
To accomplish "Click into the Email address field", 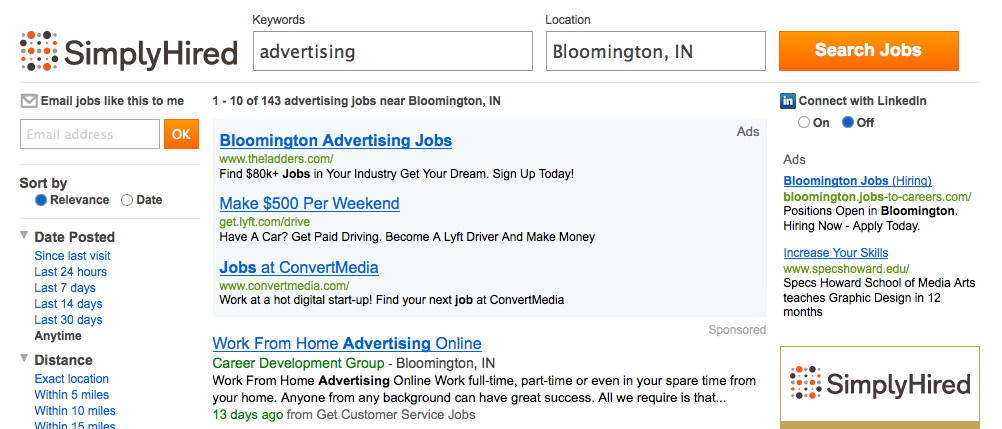I will pos(90,134).
